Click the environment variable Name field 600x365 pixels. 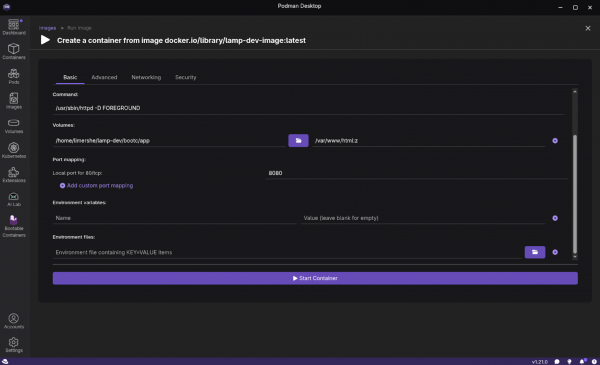point(174,218)
